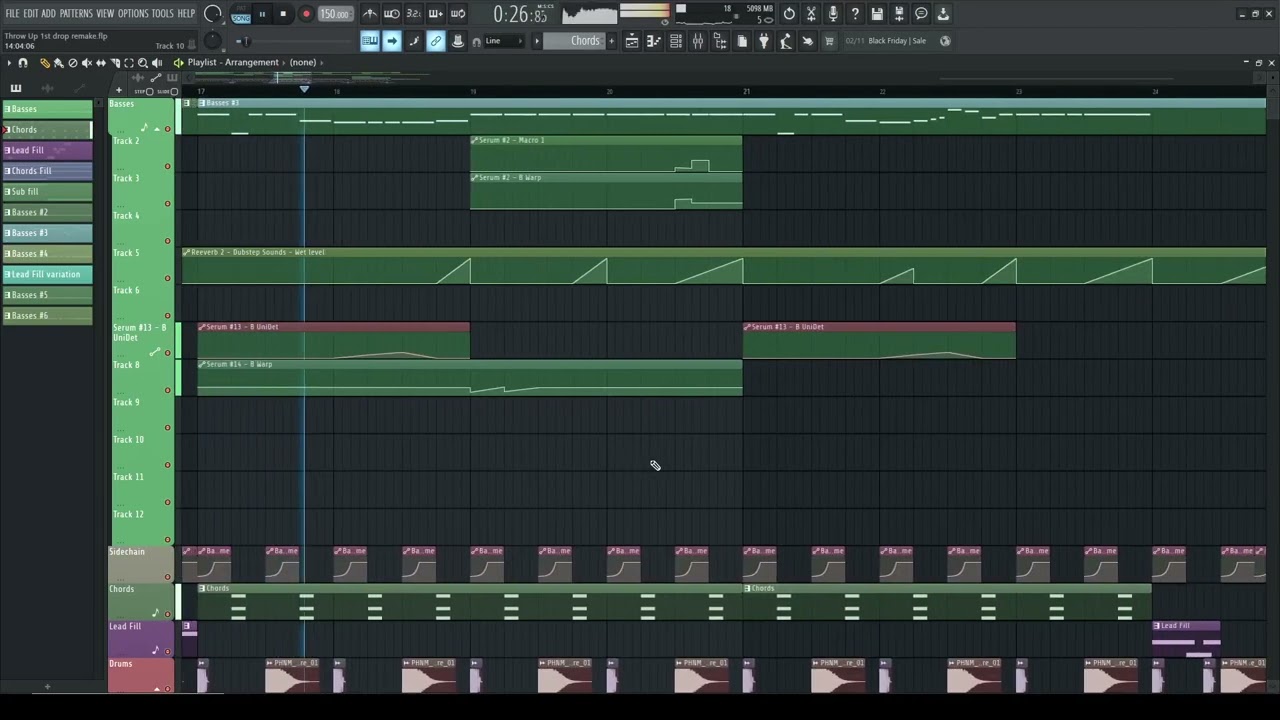
Task: Open the PATTERNS menu
Action: [76, 14]
